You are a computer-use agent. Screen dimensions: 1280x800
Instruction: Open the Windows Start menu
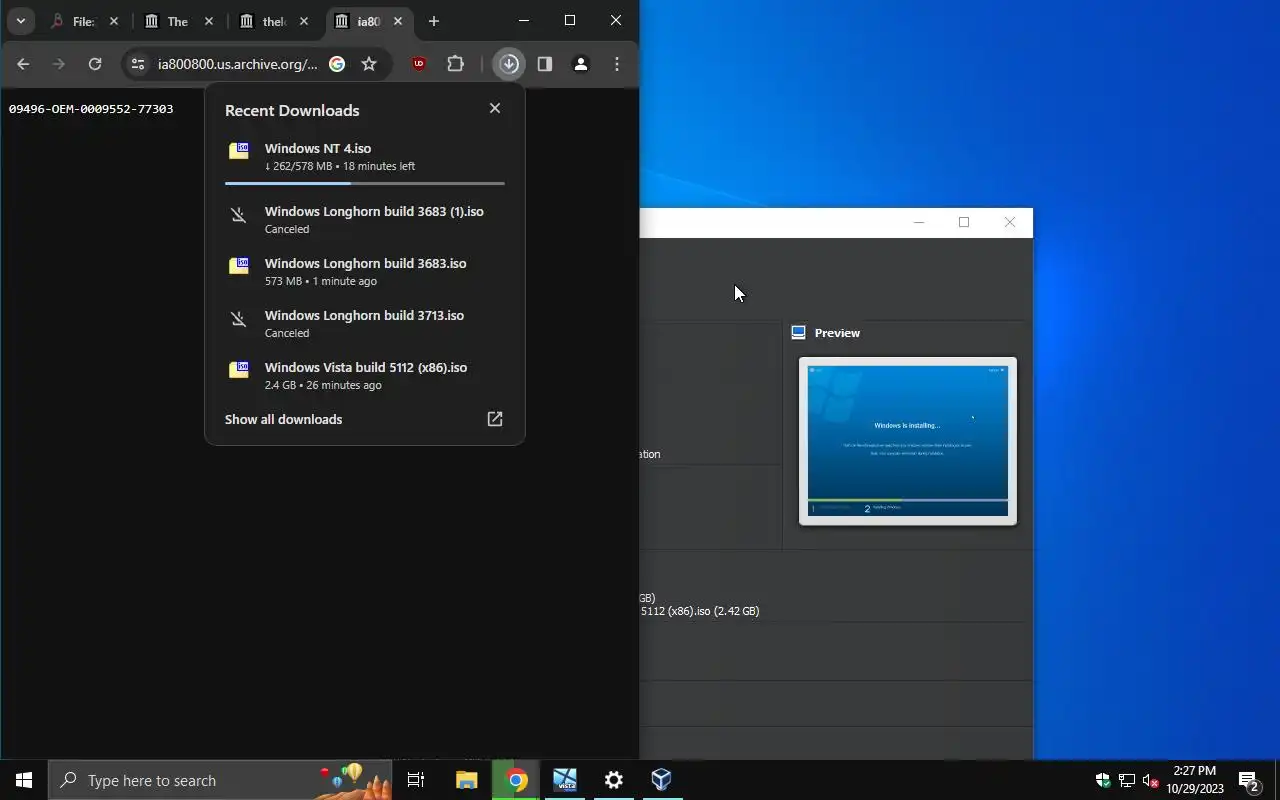(24, 780)
